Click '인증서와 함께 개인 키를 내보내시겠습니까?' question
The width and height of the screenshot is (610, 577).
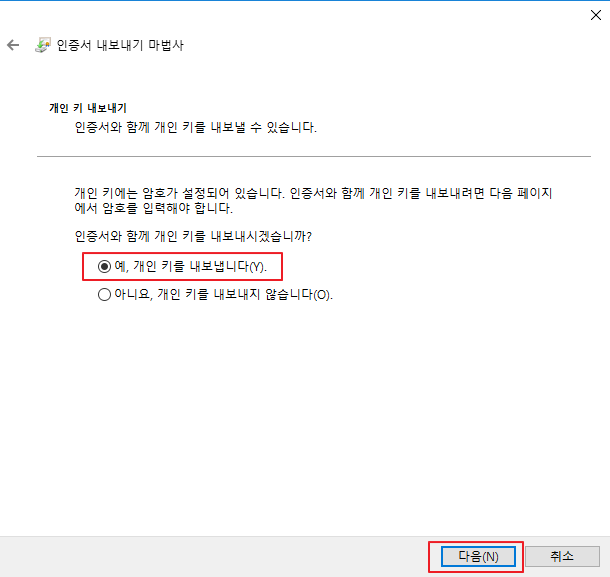(193, 236)
